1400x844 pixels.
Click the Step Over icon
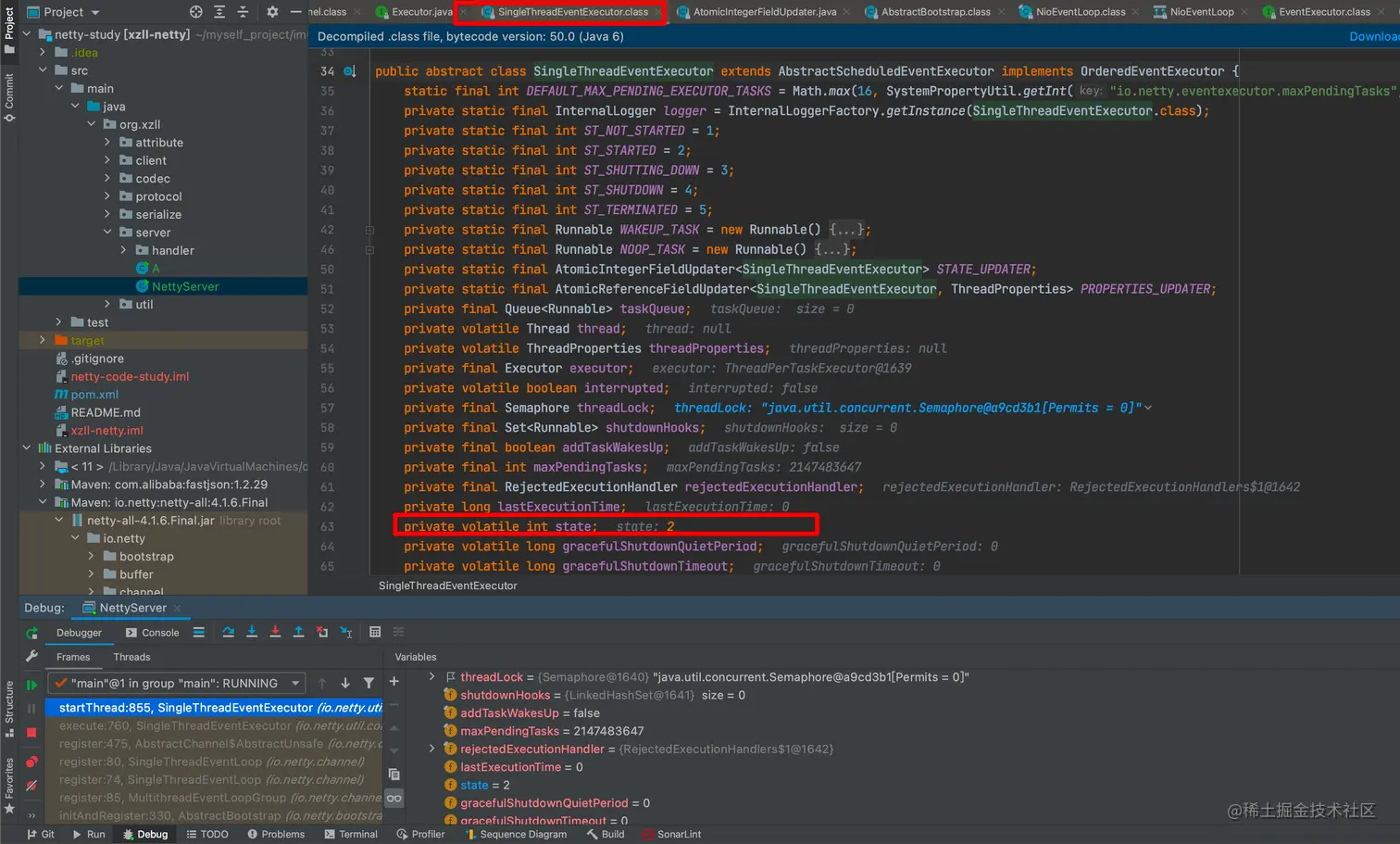click(229, 632)
